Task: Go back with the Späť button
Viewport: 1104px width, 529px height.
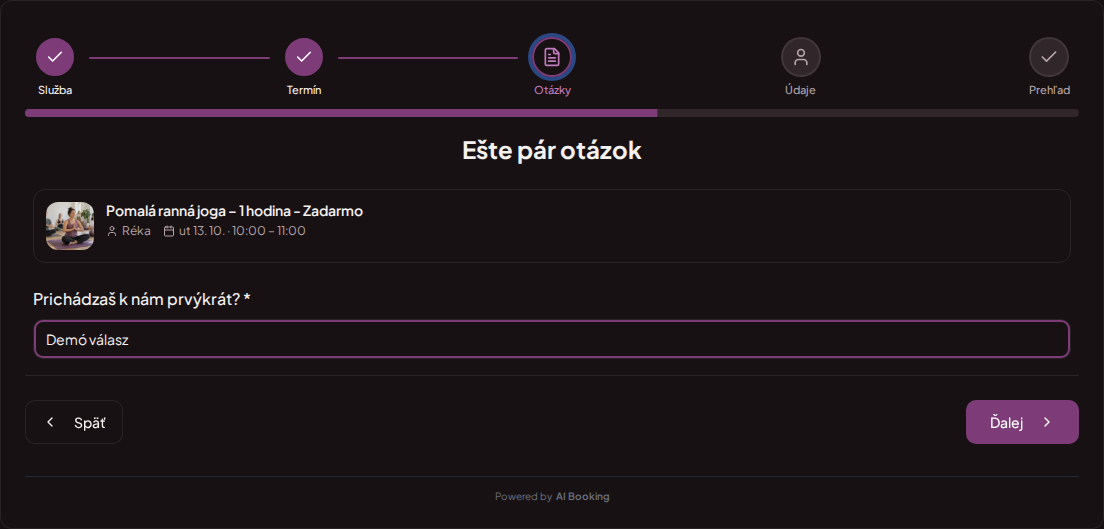Action: 74,422
